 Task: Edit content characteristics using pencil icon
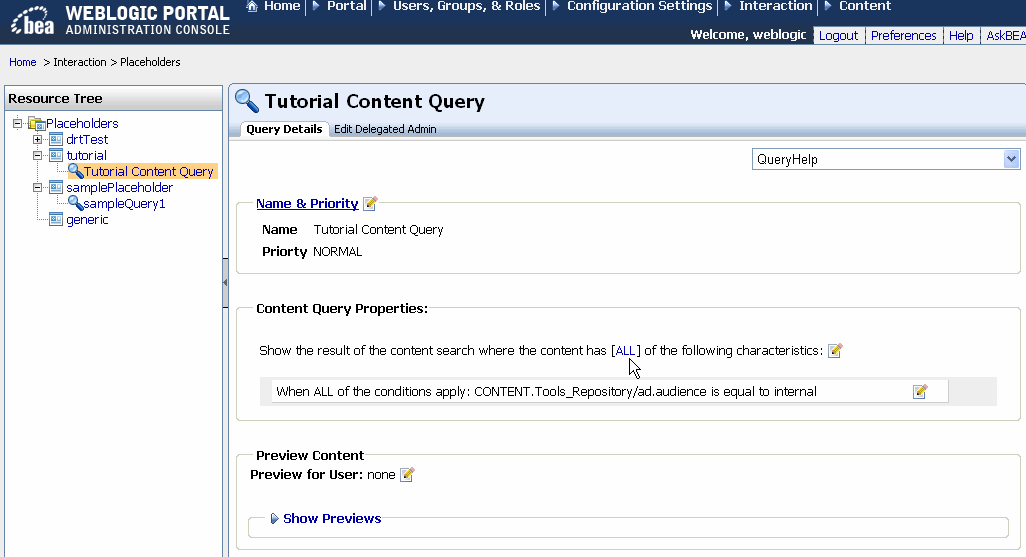835,350
